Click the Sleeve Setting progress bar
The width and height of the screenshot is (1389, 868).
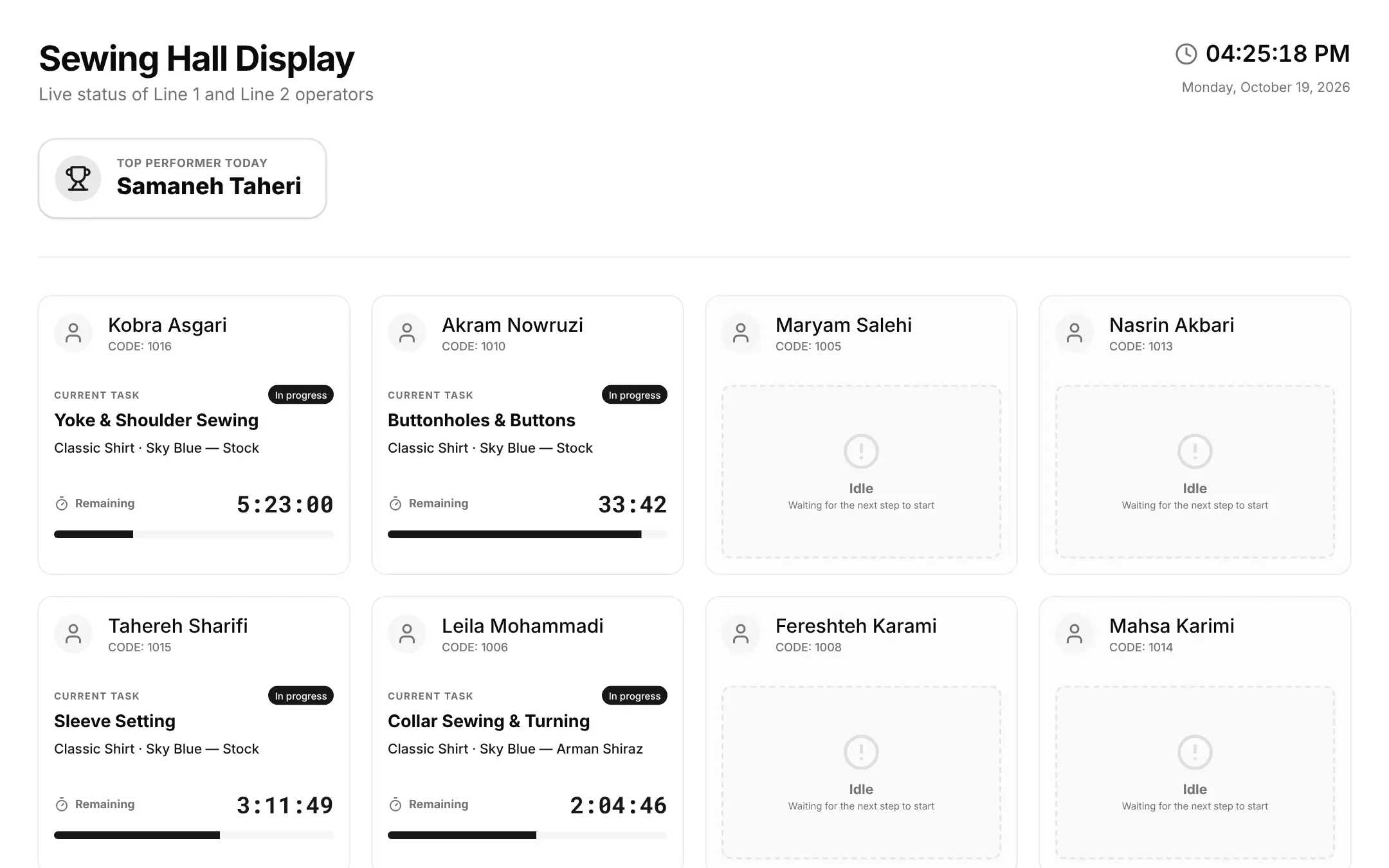click(194, 835)
